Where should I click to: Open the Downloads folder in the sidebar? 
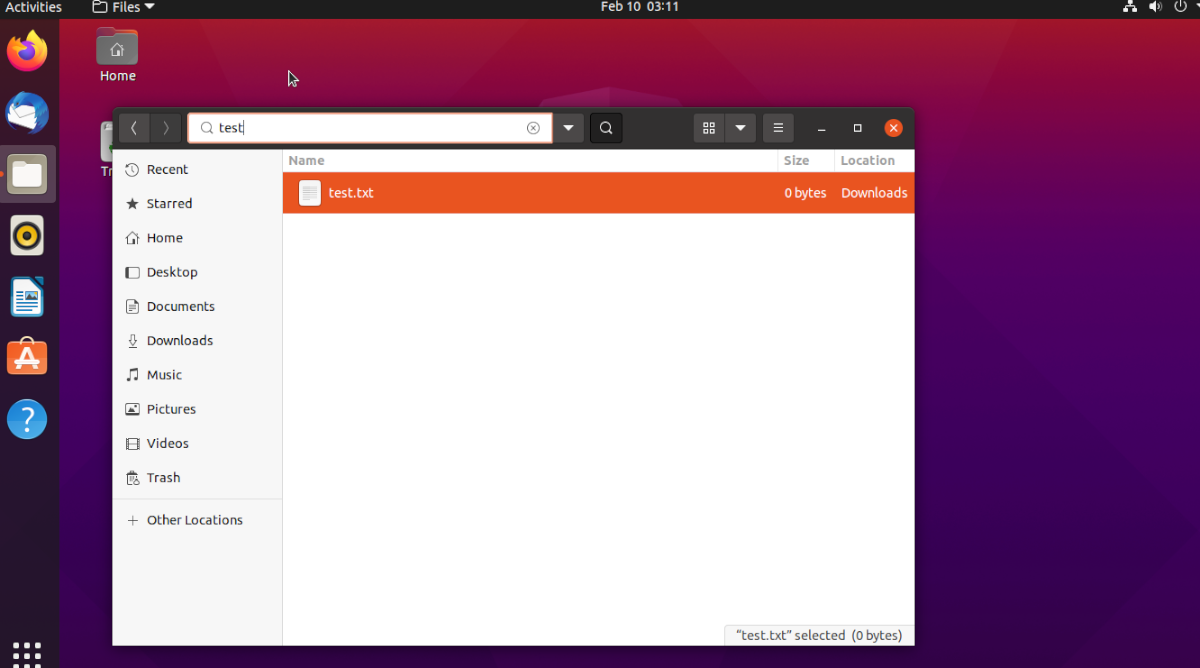click(x=180, y=340)
